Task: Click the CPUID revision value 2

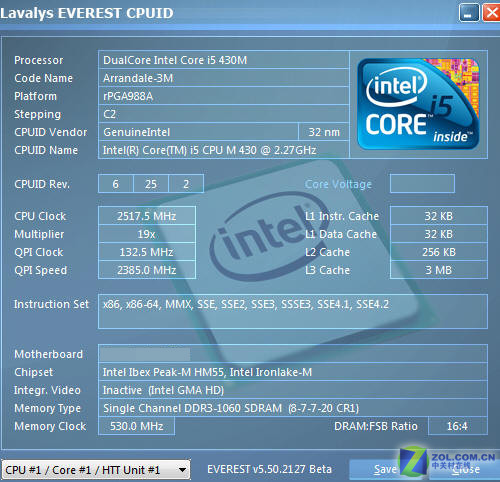Action: 186,184
